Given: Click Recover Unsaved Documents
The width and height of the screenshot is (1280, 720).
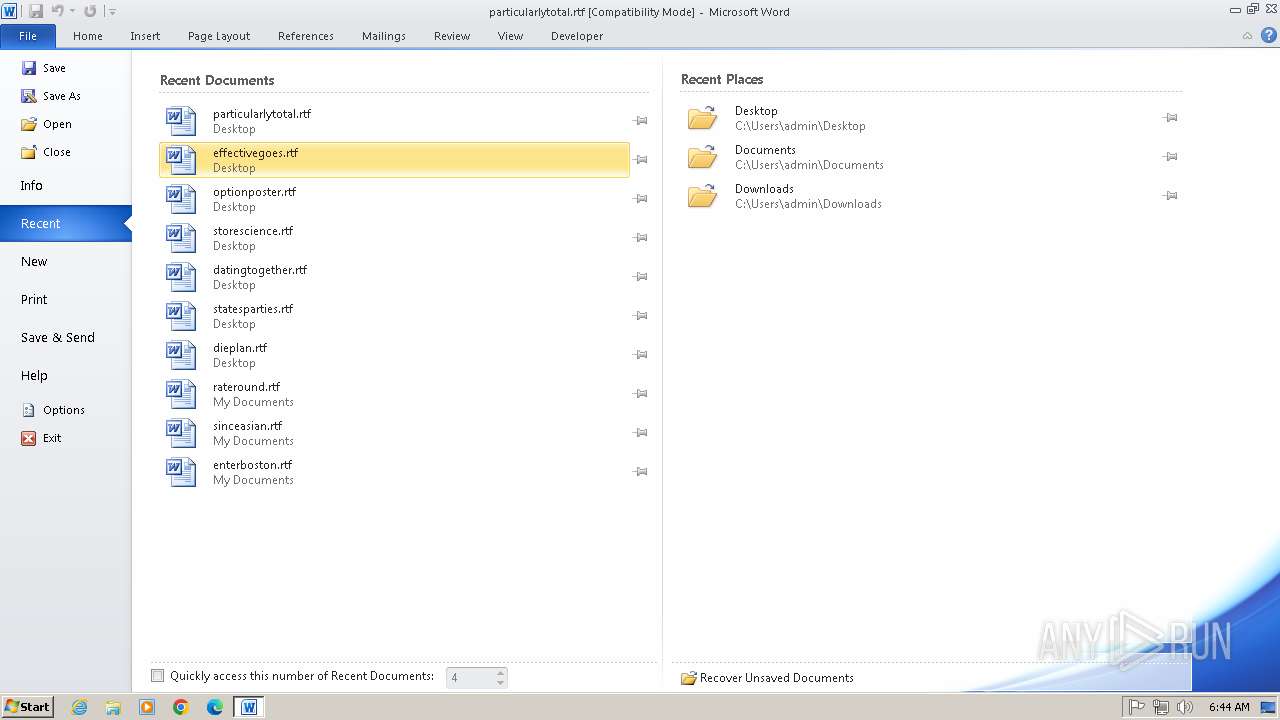Looking at the screenshot, I should [767, 678].
